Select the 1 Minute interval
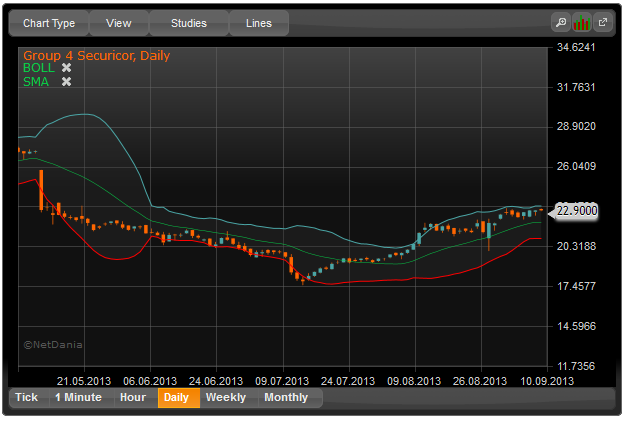 [x=78, y=398]
